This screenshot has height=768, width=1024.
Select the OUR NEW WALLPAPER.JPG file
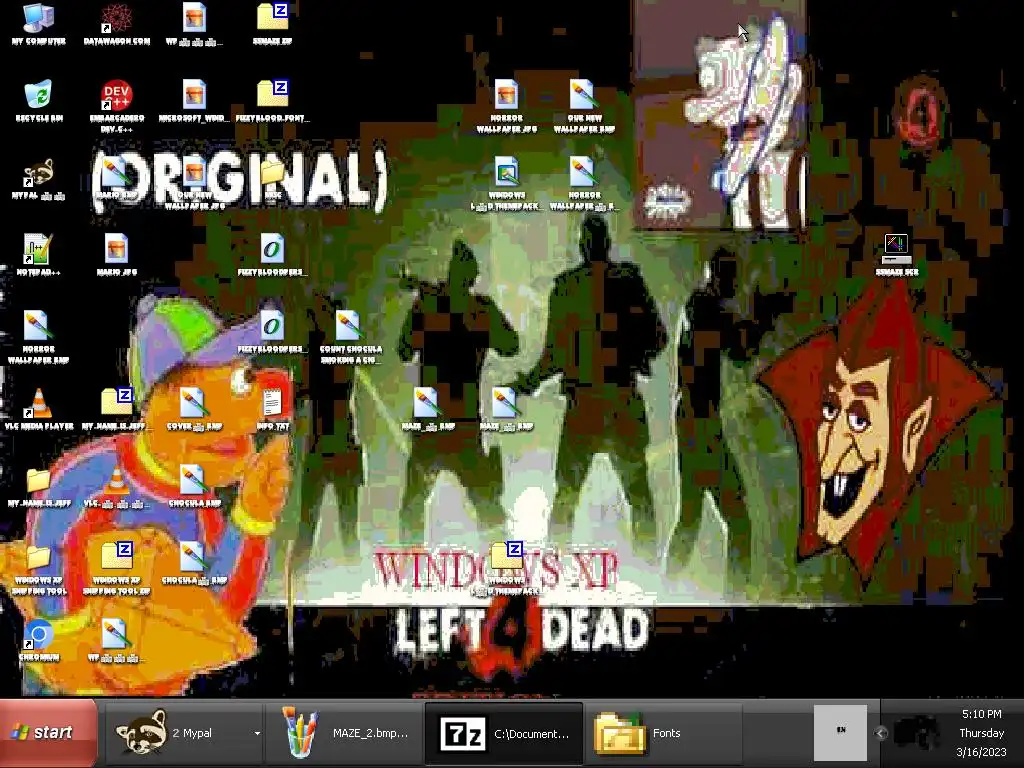pyautogui.click(x=194, y=183)
